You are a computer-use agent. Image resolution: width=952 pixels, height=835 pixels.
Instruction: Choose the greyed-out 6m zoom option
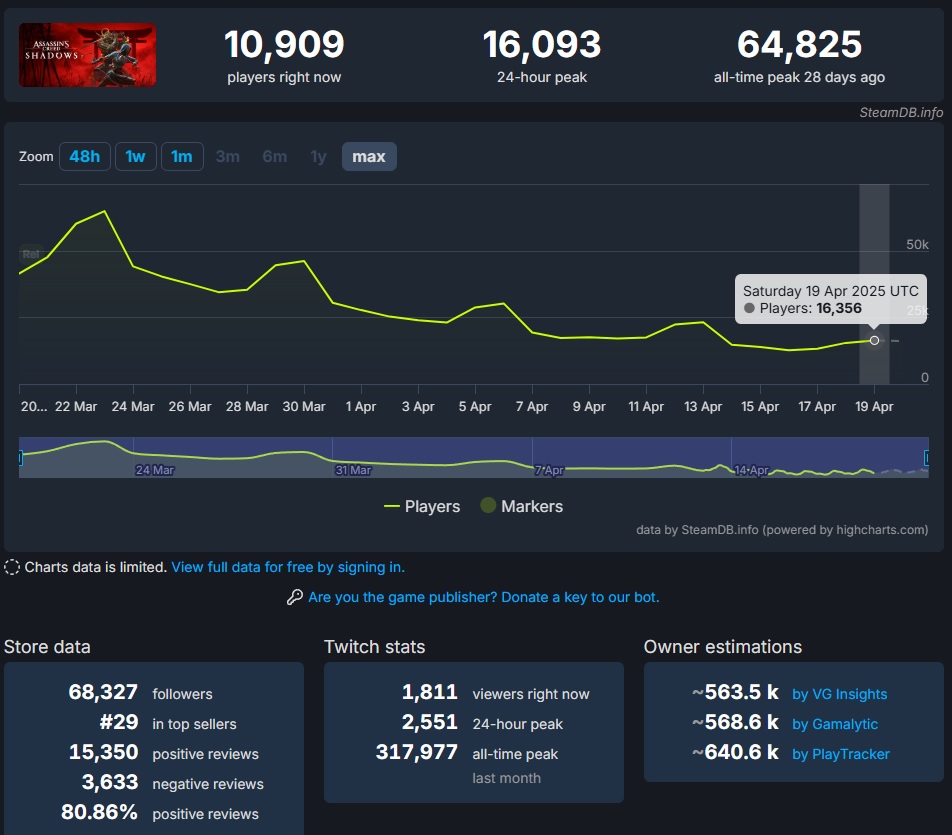[274, 157]
